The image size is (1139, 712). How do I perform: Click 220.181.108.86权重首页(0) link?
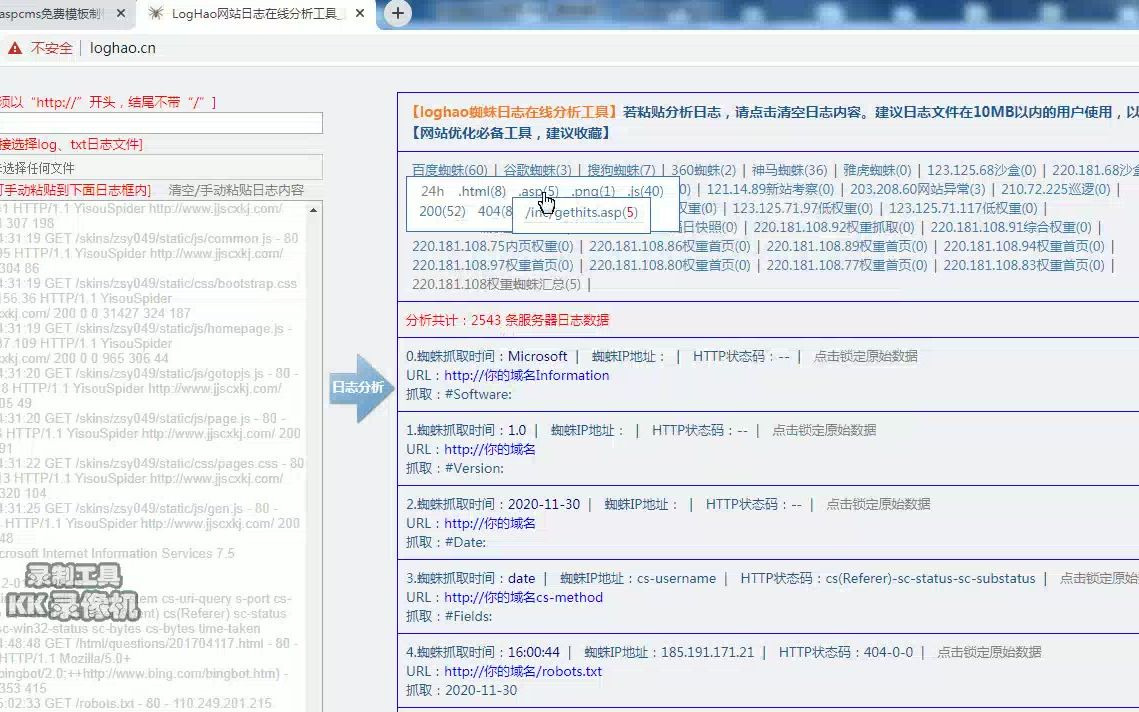[670, 246]
